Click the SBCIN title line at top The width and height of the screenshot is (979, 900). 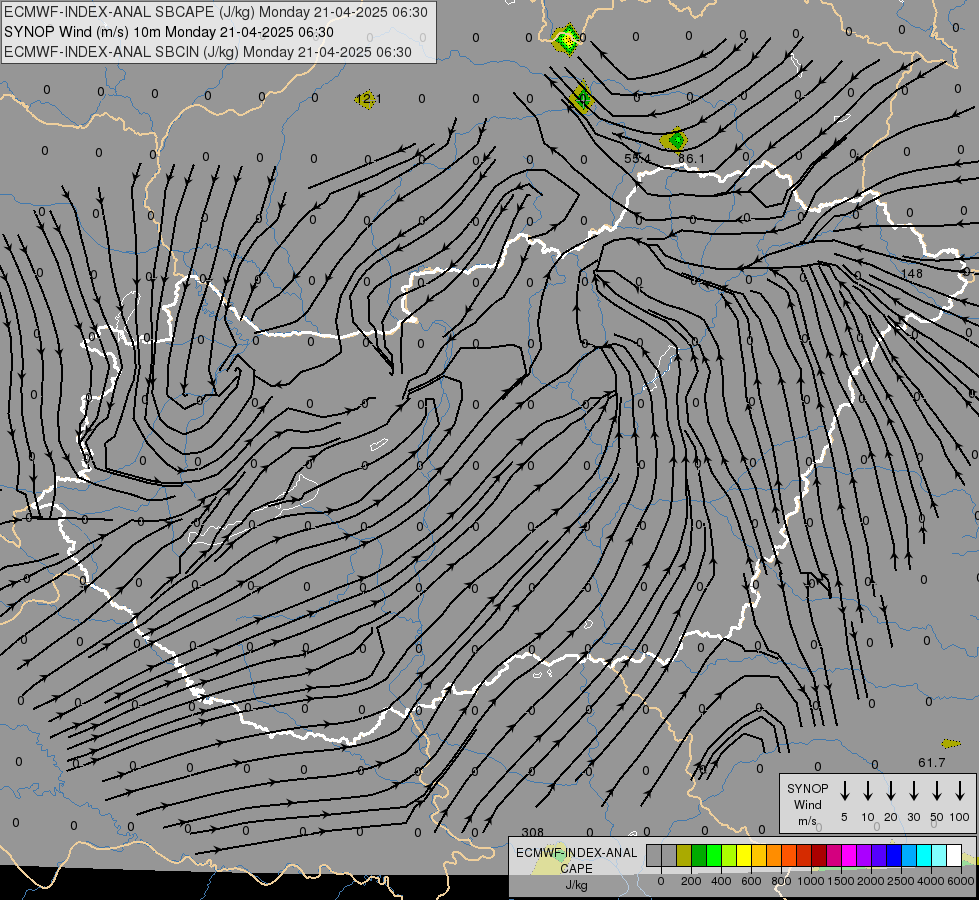pyautogui.click(x=208, y=52)
